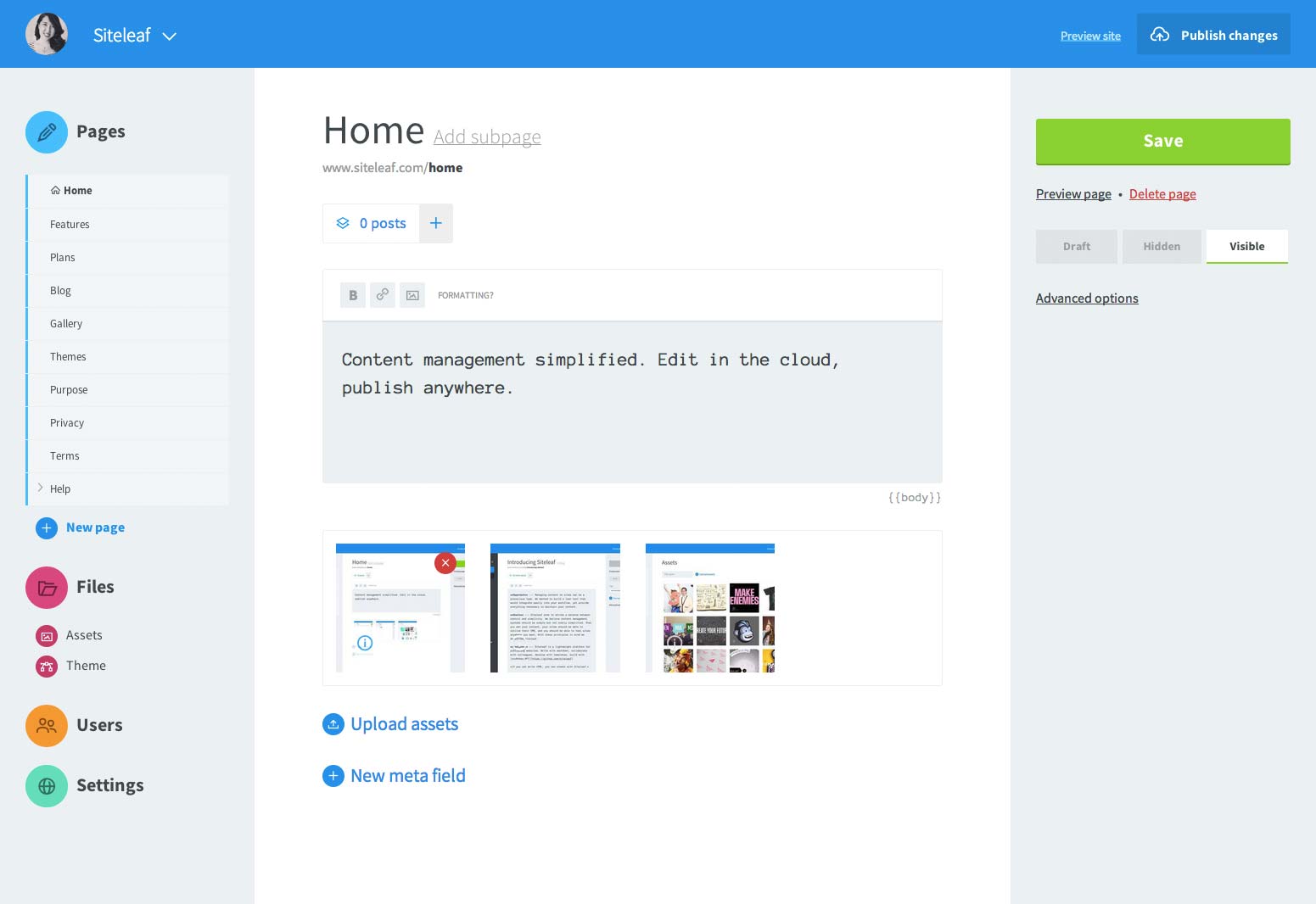Open the Users section heading
This screenshot has width=1316, height=904.
(99, 725)
